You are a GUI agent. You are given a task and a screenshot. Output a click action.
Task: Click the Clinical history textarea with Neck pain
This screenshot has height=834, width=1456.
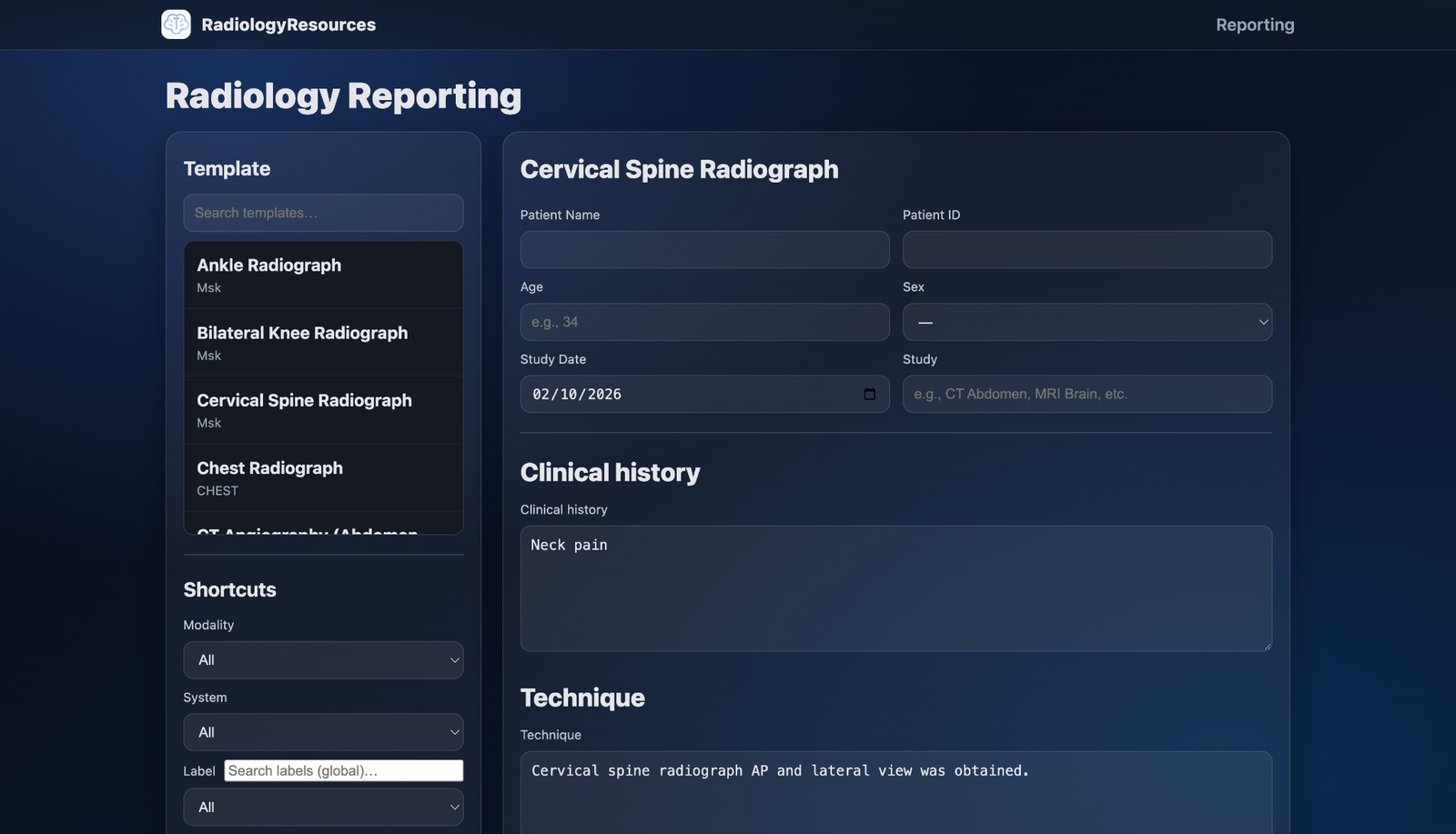coord(895,588)
